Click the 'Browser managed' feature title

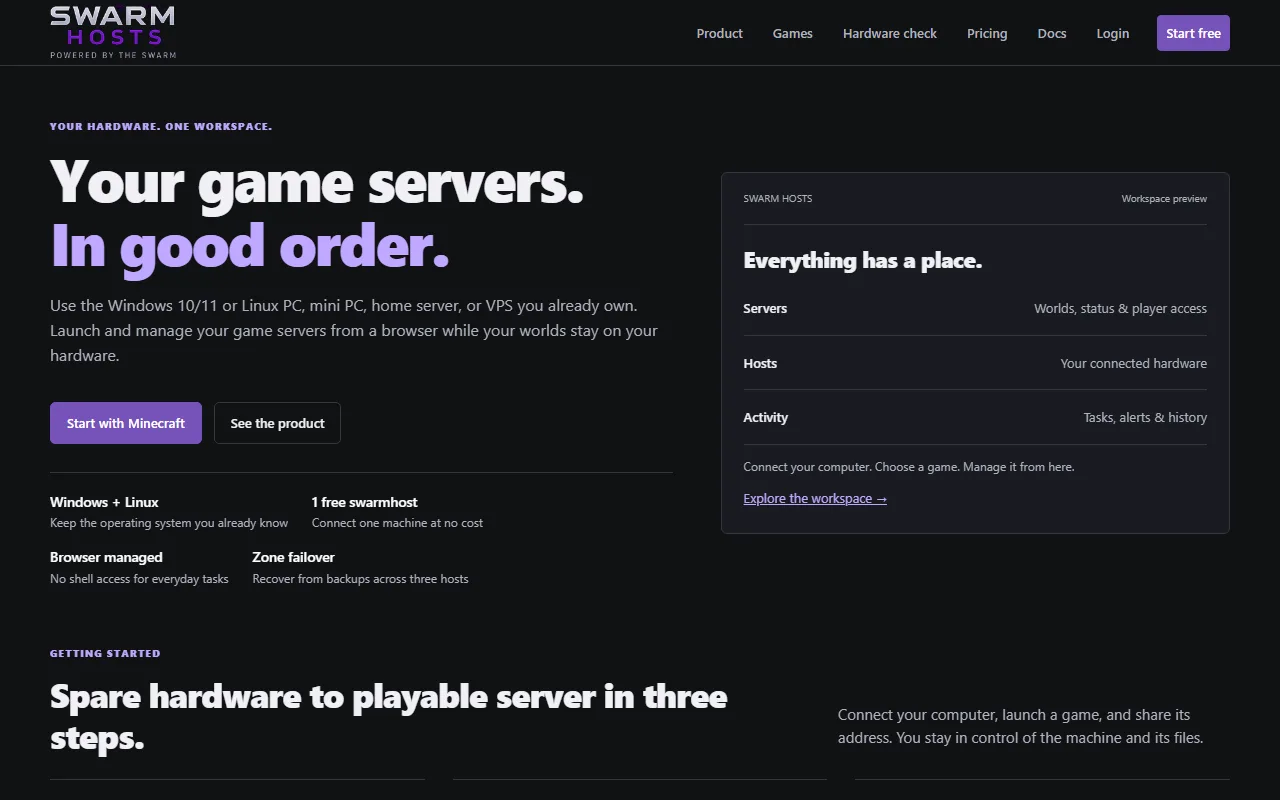tap(106, 557)
